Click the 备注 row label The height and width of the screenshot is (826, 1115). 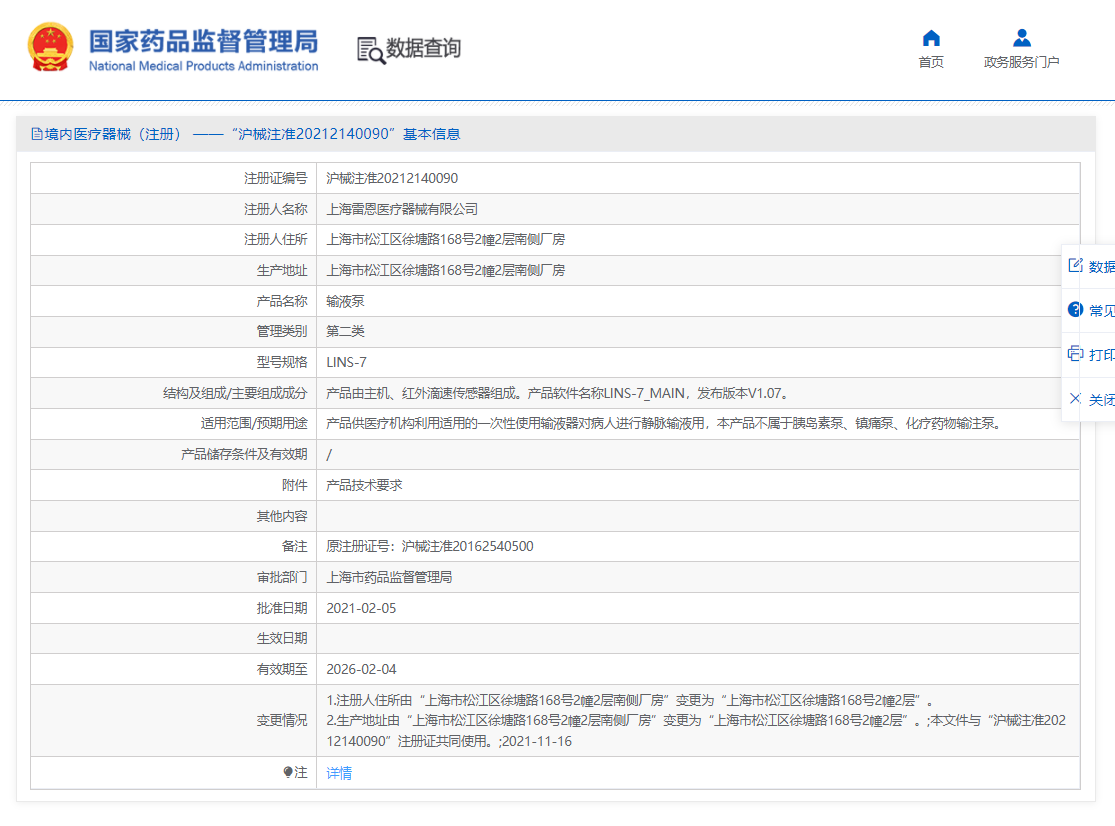(295, 547)
